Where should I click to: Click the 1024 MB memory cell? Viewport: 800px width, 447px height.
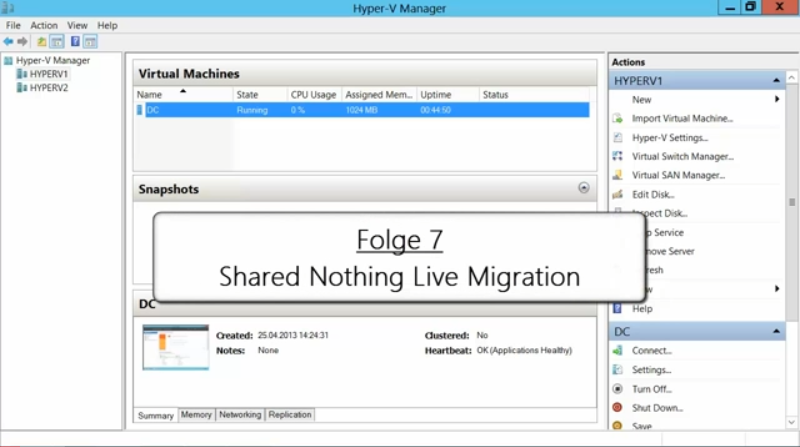(362, 110)
